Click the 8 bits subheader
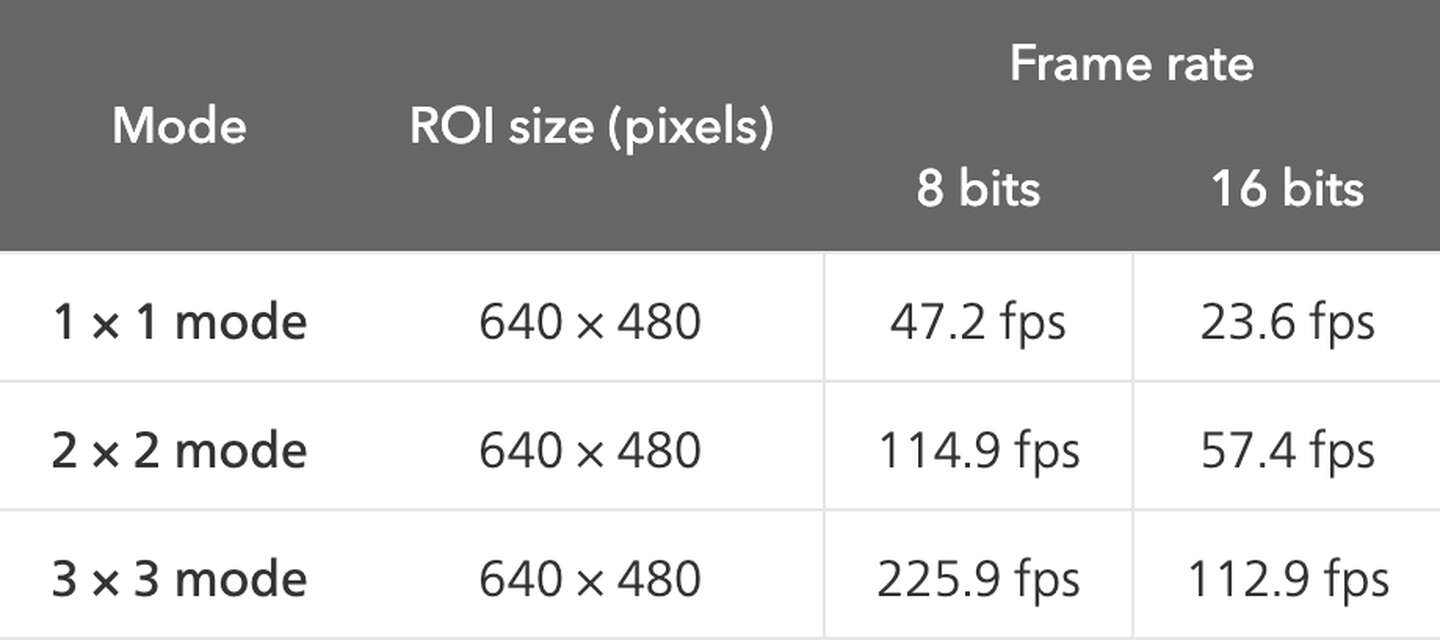 978,188
